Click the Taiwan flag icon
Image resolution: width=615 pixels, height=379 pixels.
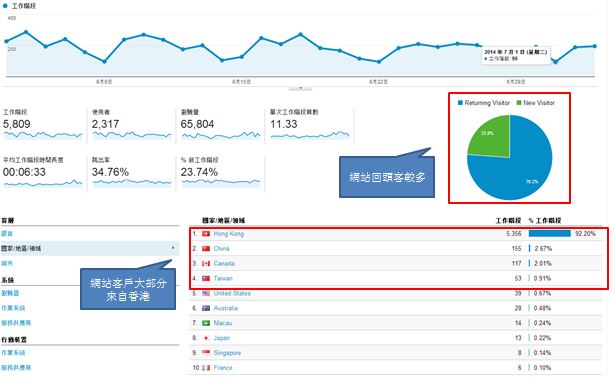click(x=206, y=279)
